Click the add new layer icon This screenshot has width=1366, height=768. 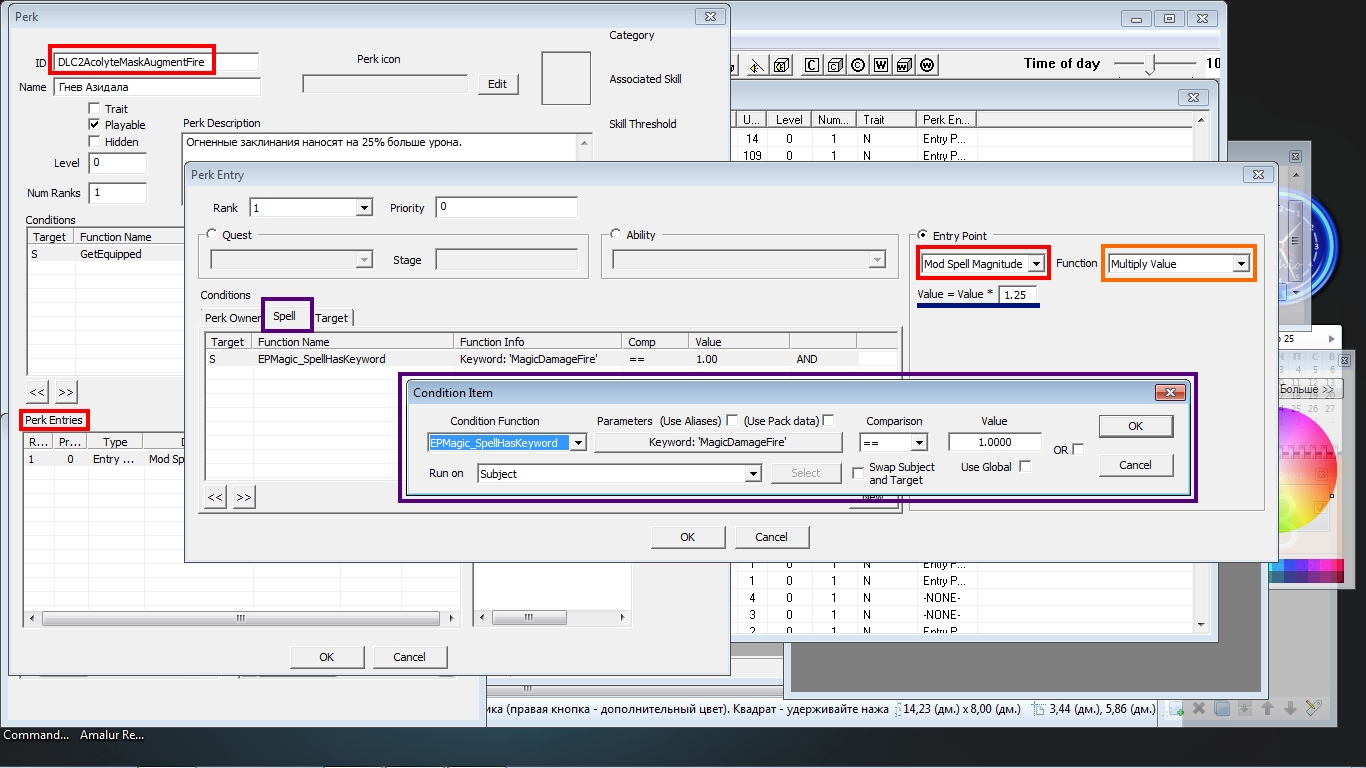click(x=1177, y=709)
